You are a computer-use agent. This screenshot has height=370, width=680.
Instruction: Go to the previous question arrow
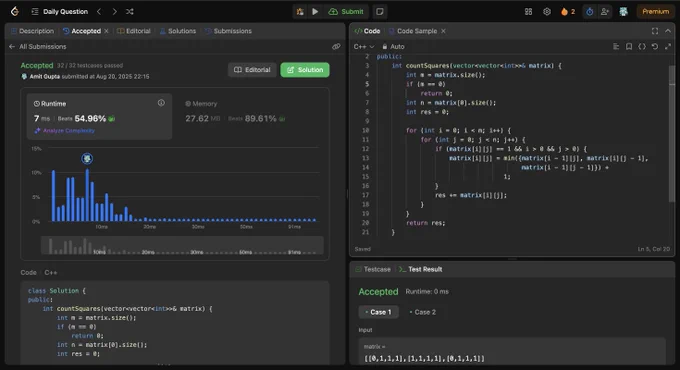tap(99, 12)
